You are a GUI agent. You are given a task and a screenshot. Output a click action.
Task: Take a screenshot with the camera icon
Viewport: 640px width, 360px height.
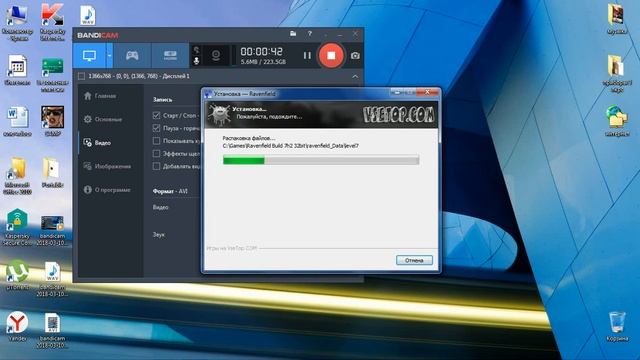coord(355,56)
